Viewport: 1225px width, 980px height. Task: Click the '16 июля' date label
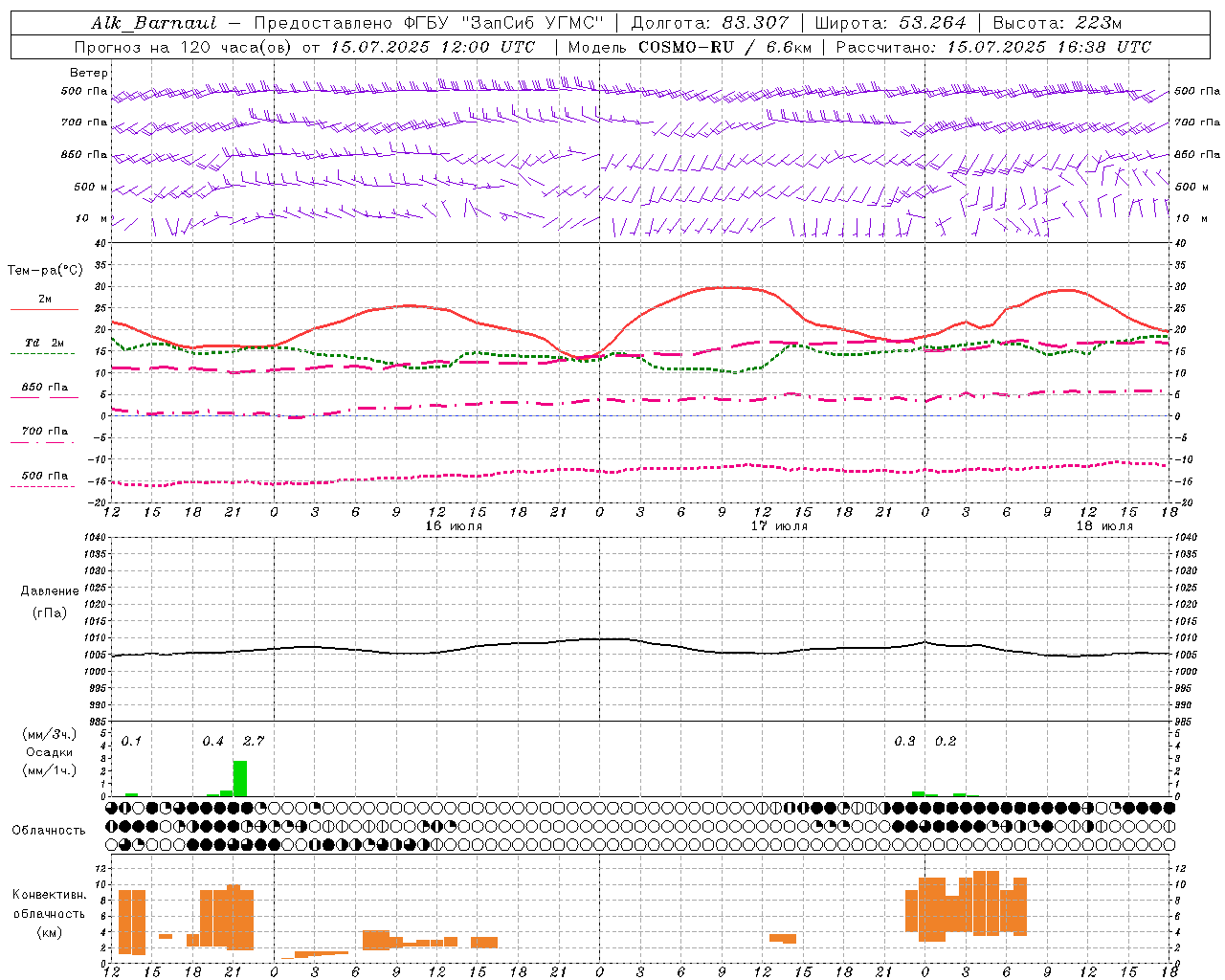(x=455, y=526)
